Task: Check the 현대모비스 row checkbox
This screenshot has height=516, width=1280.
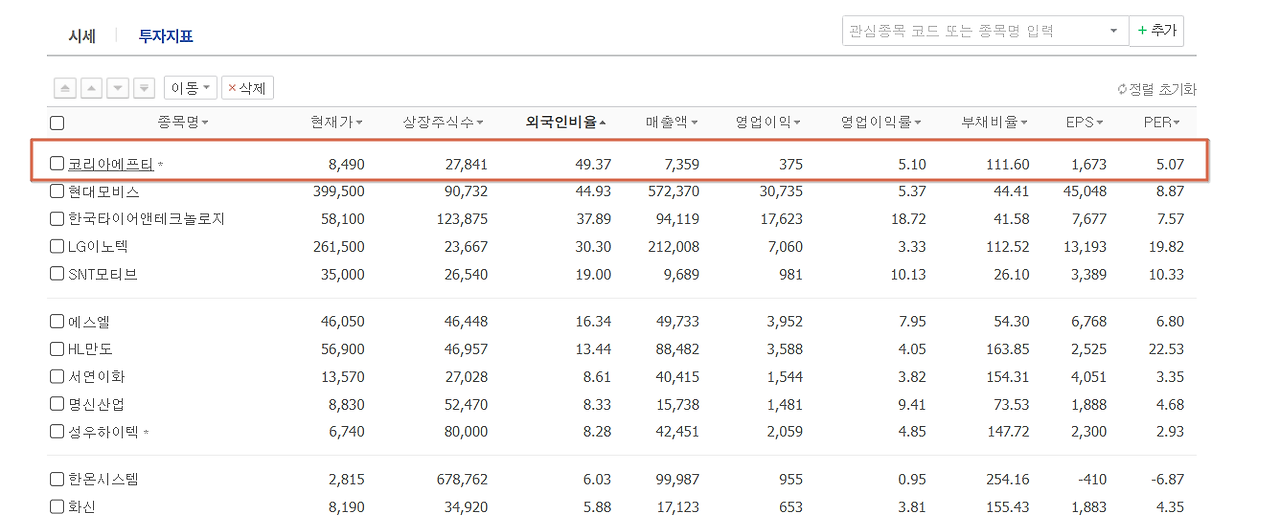Action: click(57, 191)
